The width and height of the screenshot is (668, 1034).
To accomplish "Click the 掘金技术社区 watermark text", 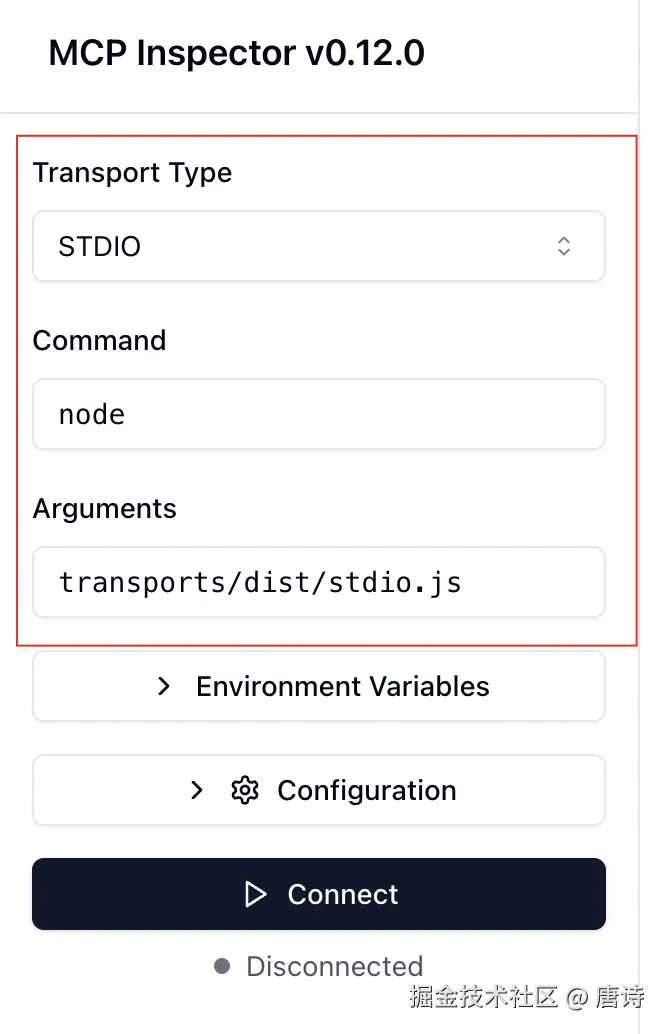I will [x=482, y=997].
